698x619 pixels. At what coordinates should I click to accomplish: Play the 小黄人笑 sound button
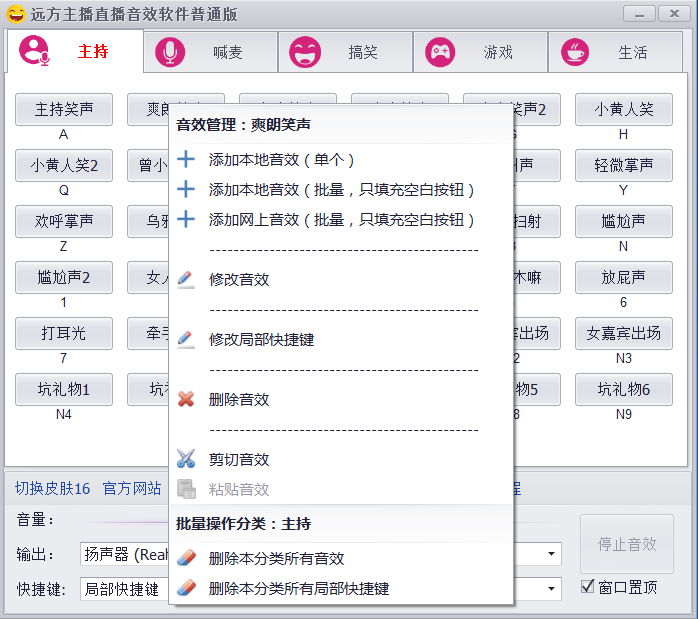click(623, 109)
